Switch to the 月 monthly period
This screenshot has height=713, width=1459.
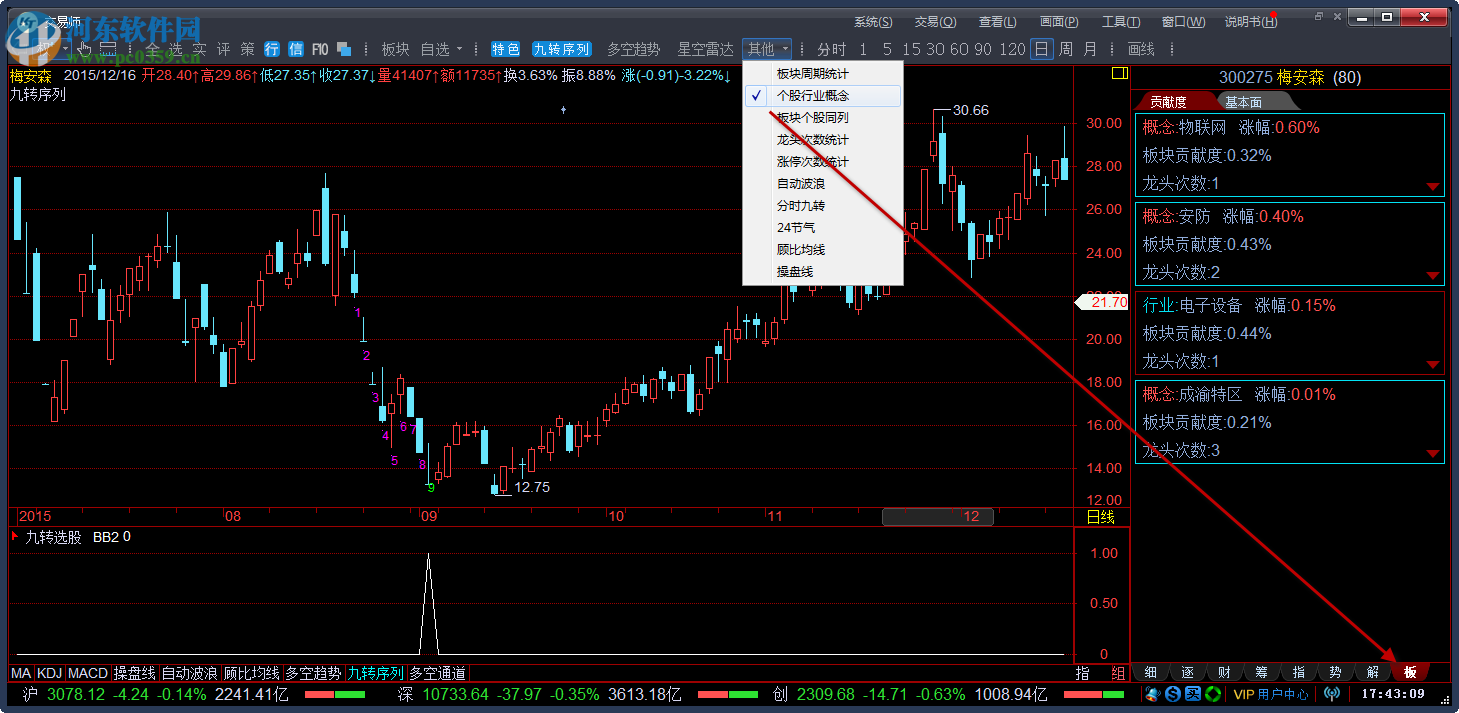1090,49
